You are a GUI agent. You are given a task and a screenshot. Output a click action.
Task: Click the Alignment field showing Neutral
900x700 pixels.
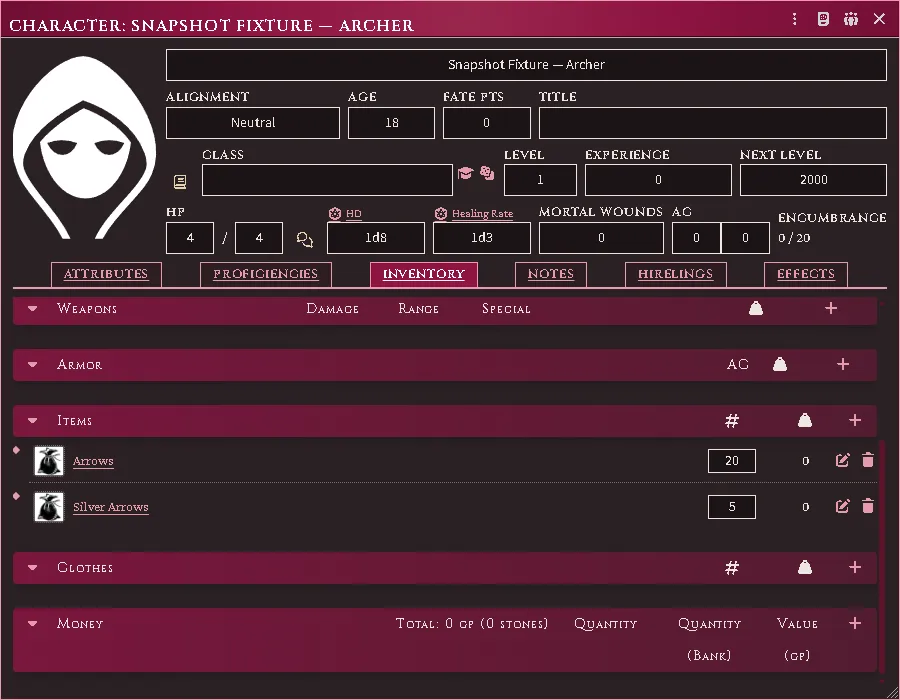(253, 123)
